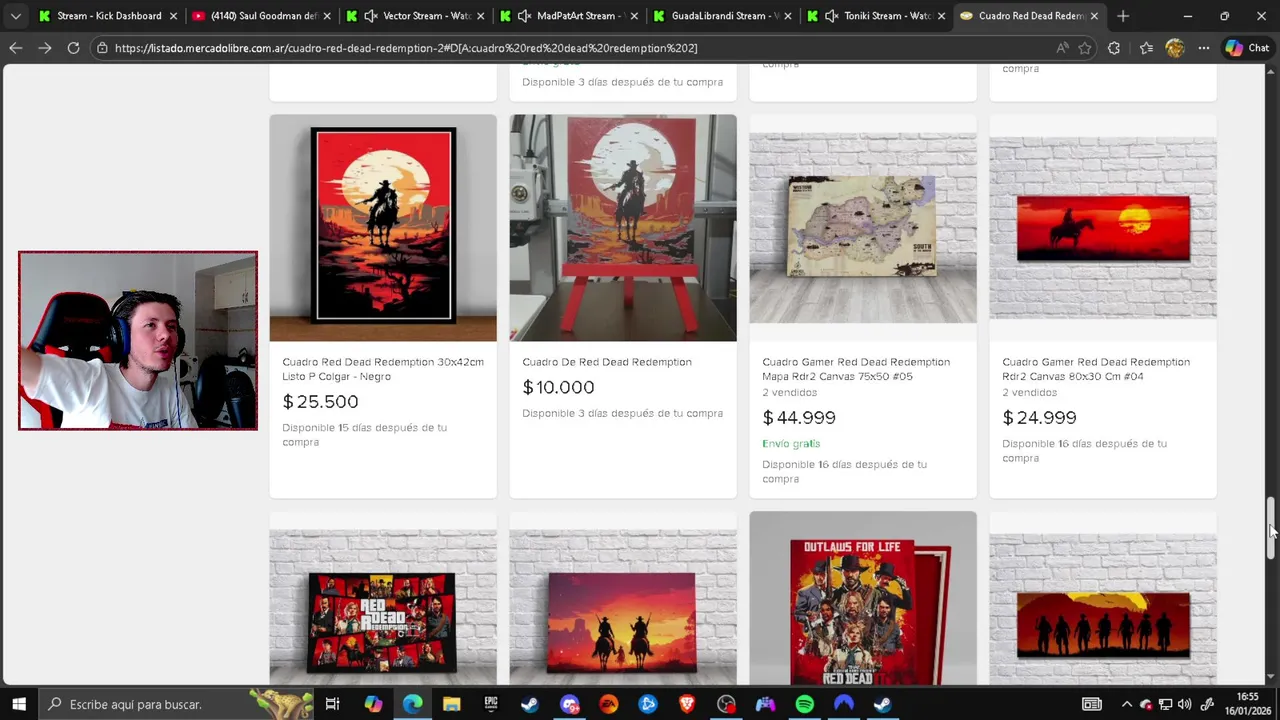Click the webcam overlay video

[x=138, y=340]
